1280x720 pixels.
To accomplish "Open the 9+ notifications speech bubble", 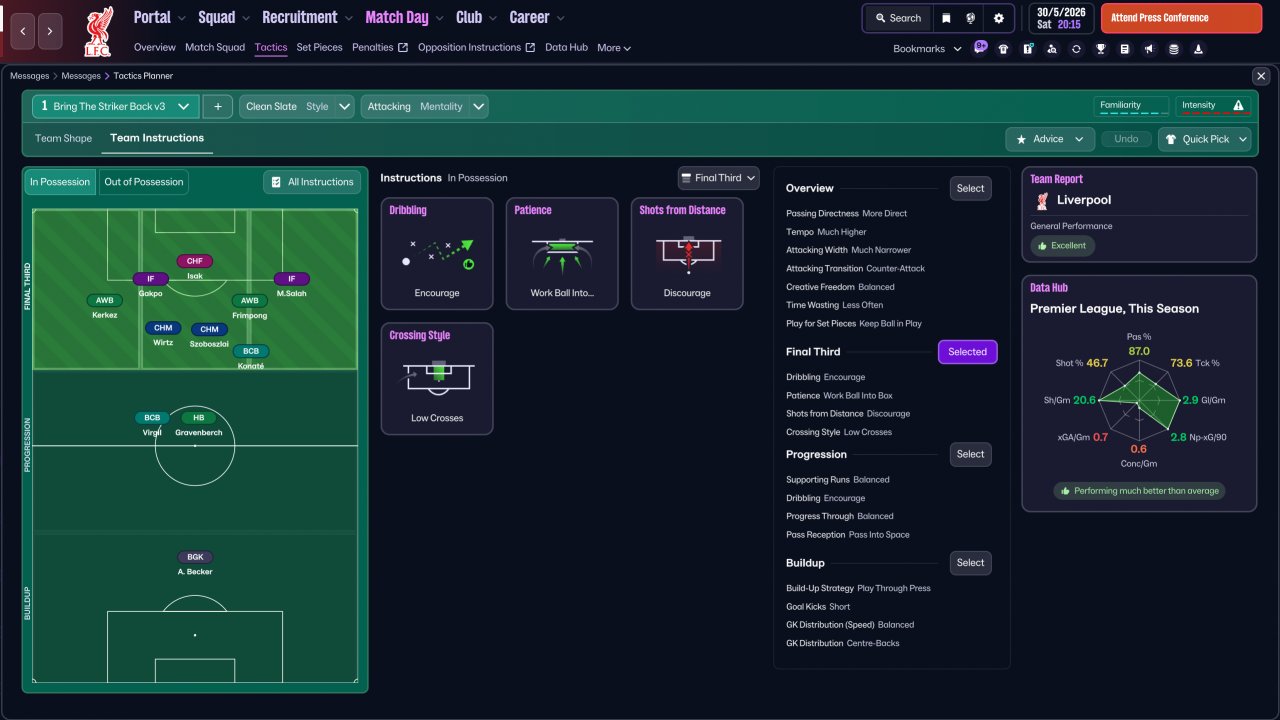I will pos(980,47).
